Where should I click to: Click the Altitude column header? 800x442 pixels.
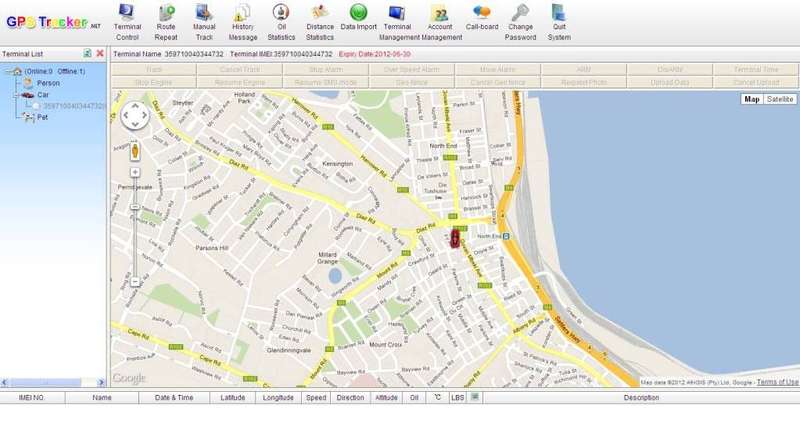386,398
